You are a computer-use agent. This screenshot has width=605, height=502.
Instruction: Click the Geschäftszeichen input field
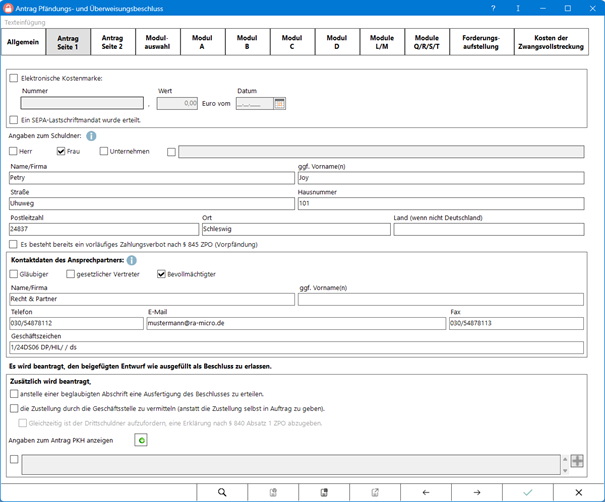pos(300,346)
